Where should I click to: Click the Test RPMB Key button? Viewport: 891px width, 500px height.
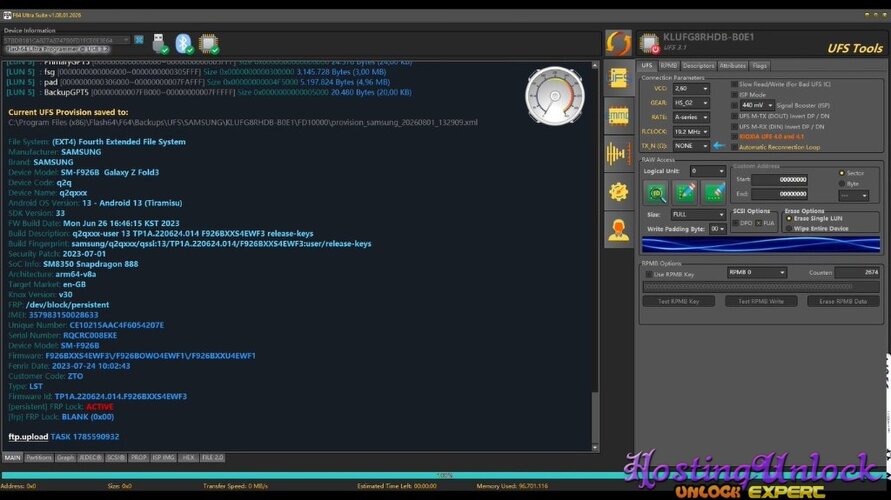click(678, 301)
